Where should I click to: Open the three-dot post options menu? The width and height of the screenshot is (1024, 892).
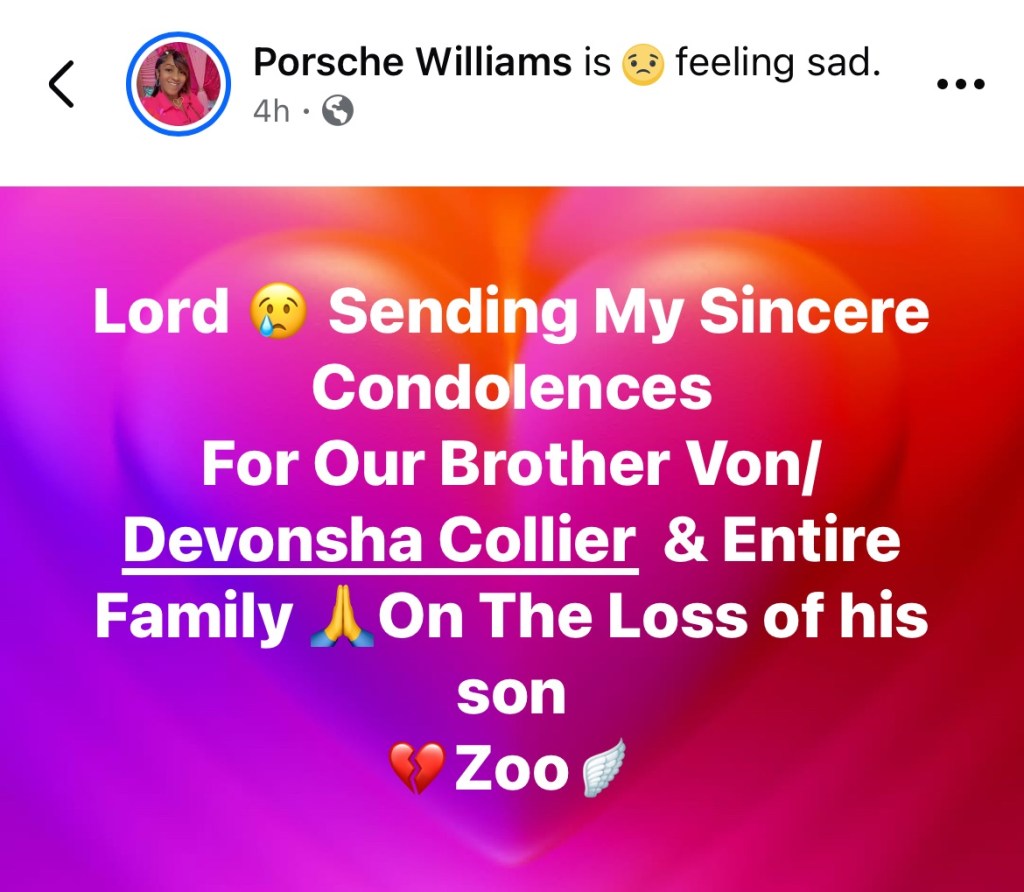[x=961, y=84]
